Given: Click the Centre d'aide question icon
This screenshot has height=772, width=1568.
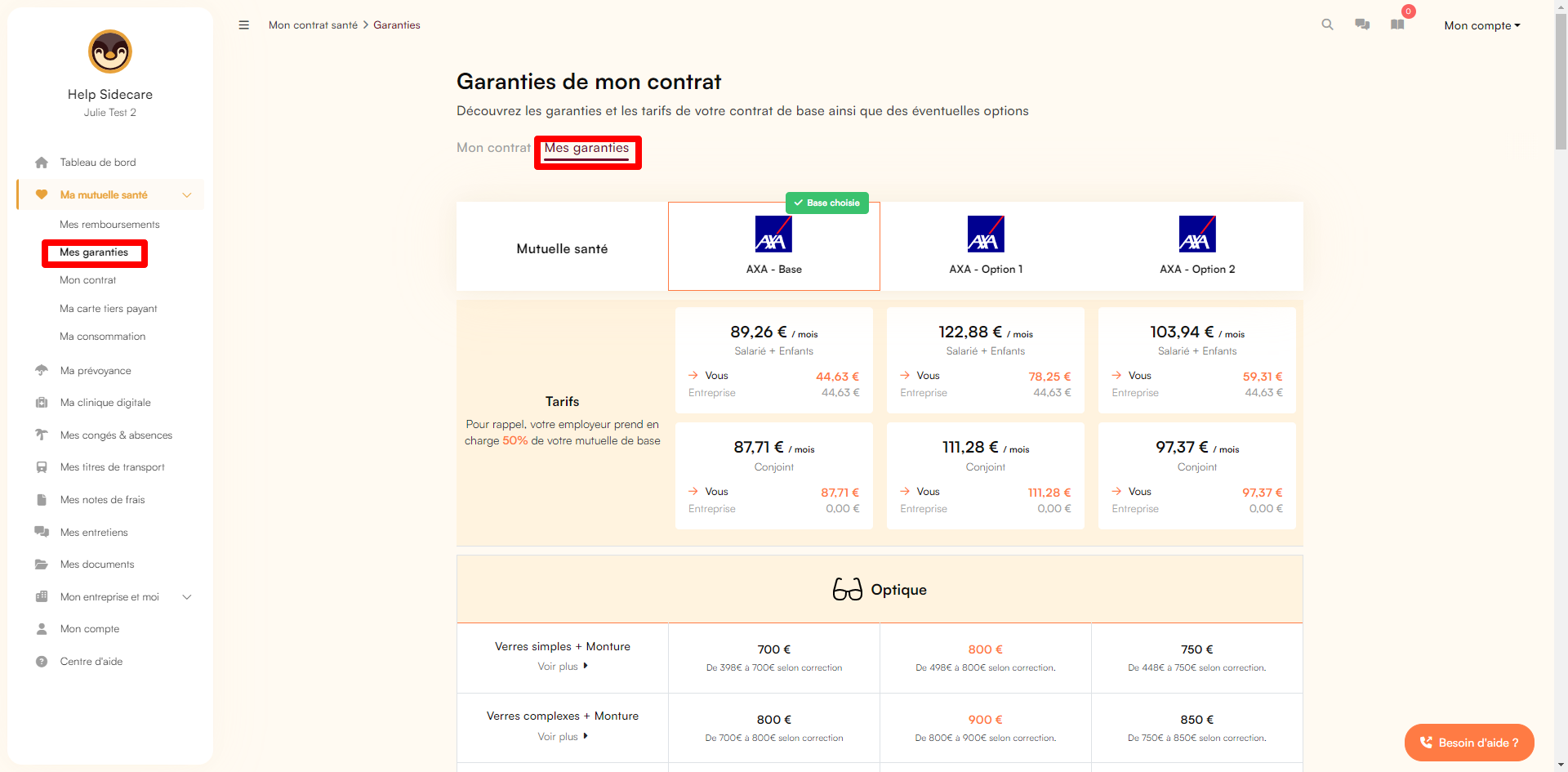Looking at the screenshot, I should tap(42, 662).
